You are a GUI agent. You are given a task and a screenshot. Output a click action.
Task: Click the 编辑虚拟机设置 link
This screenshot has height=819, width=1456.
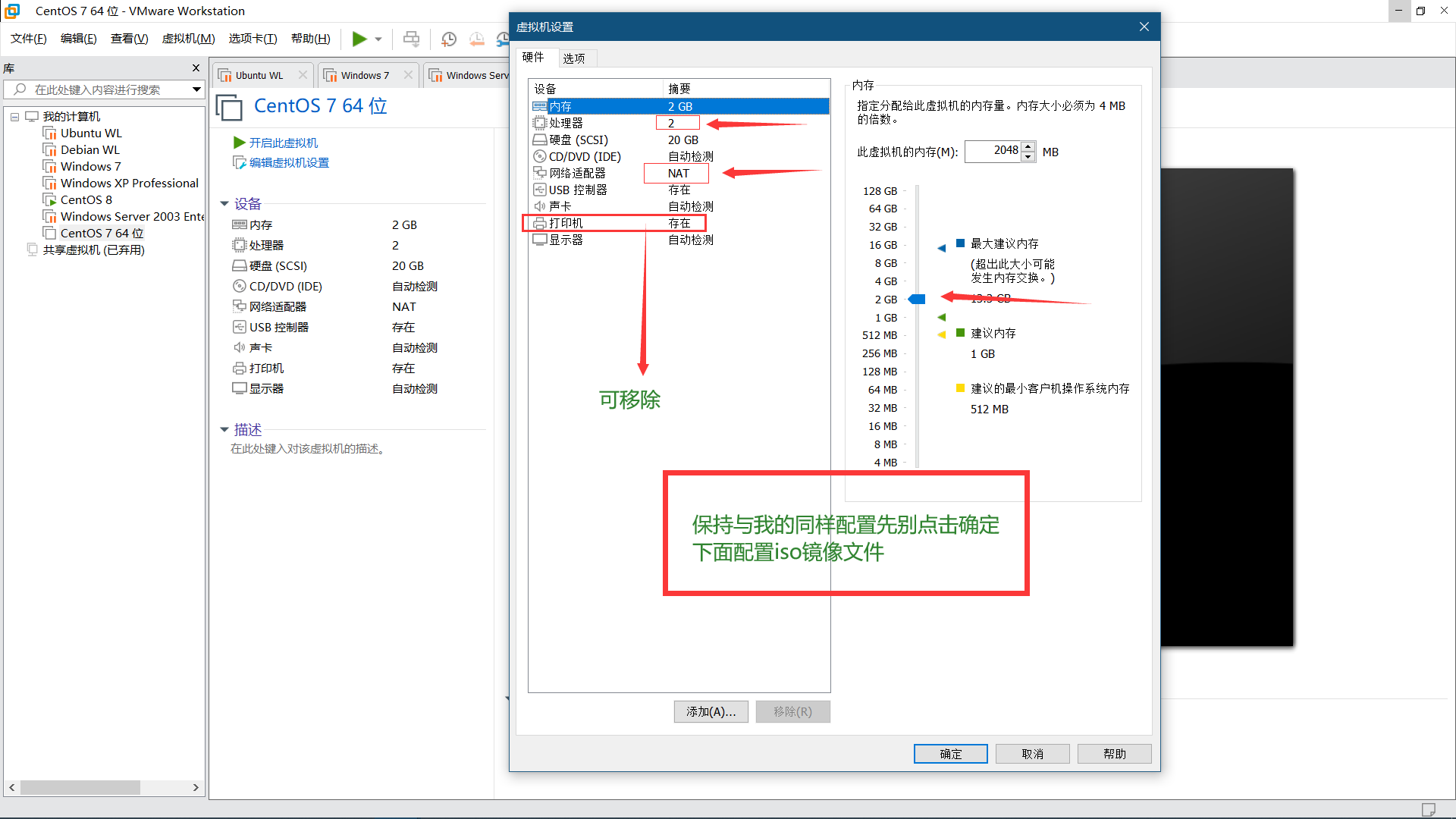(289, 162)
